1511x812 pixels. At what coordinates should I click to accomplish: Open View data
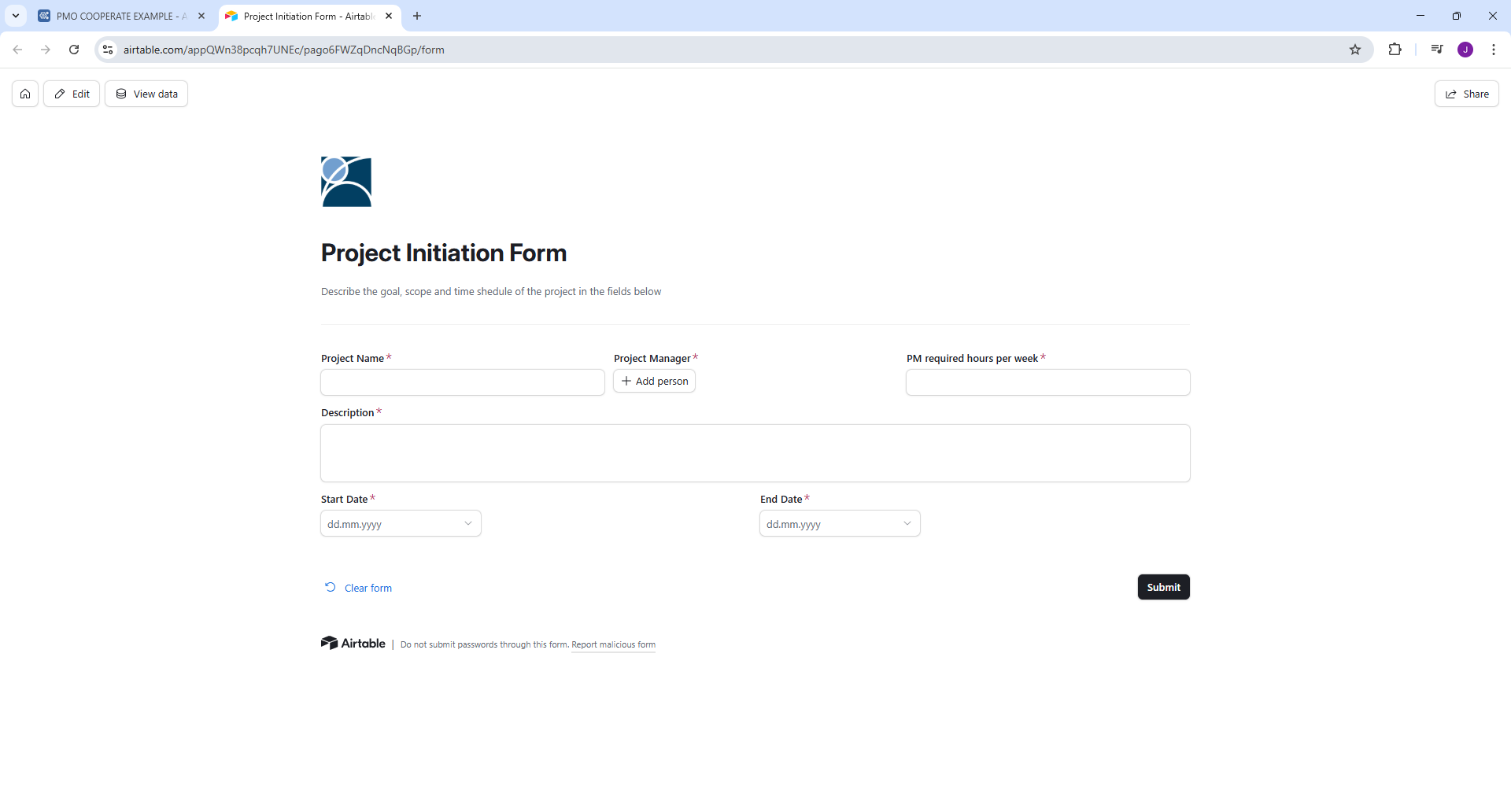[x=146, y=94]
